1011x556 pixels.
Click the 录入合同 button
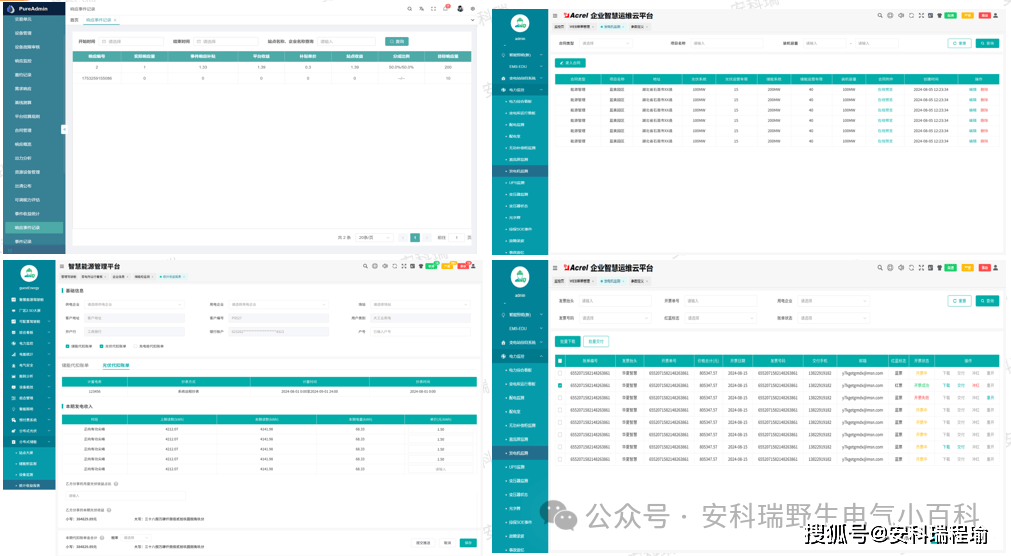[570, 63]
